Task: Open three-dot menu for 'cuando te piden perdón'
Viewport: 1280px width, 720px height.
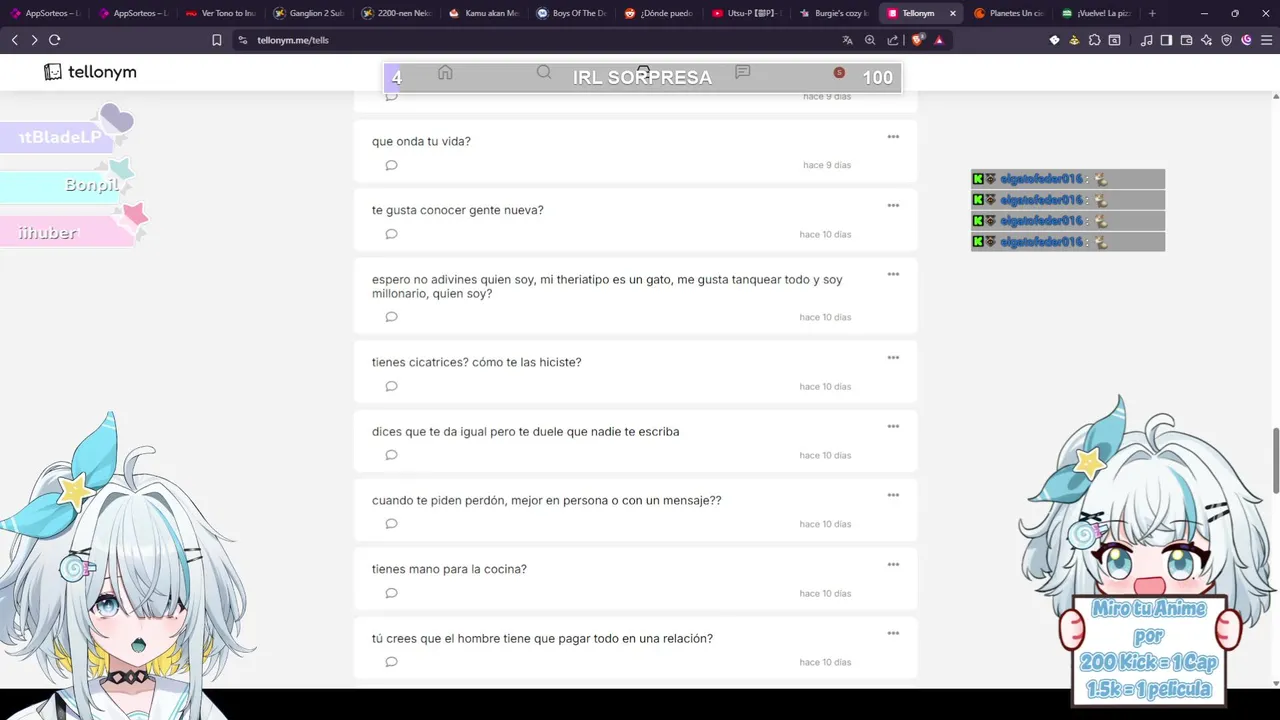Action: [x=893, y=495]
